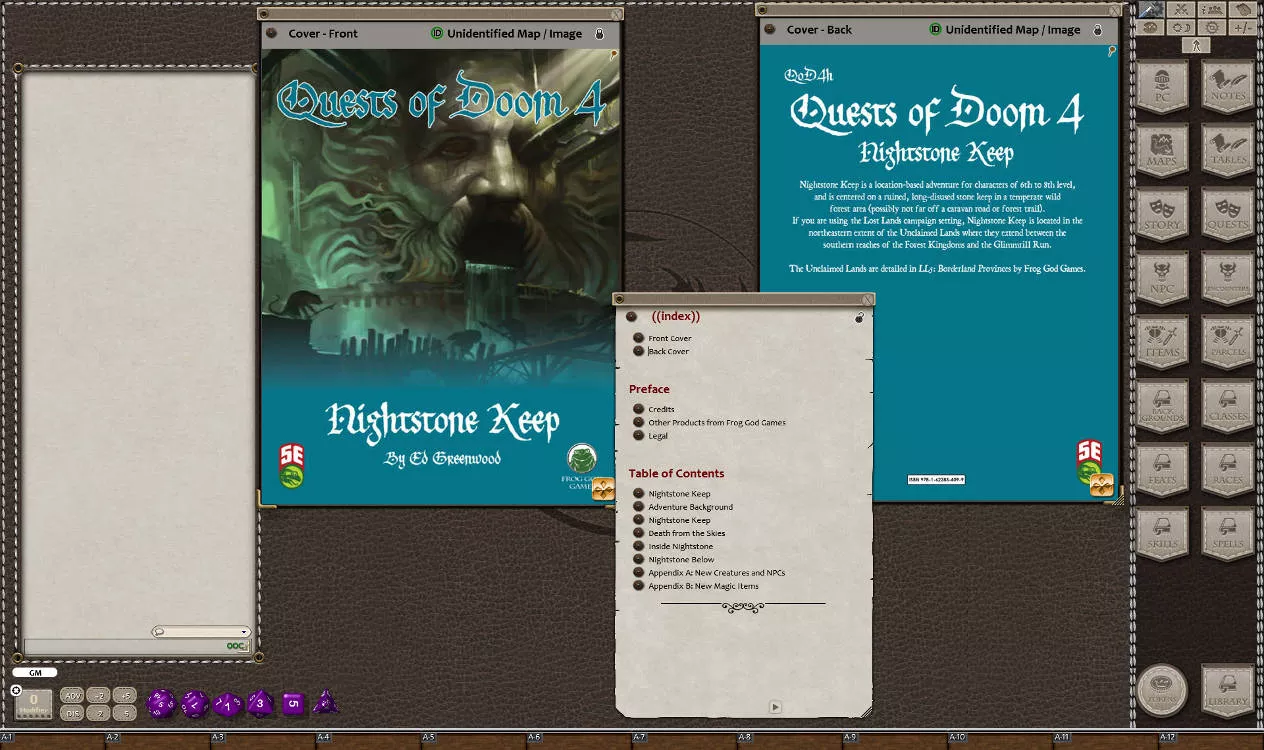This screenshot has width=1264, height=750.
Task: Open the party info people icon
Action: (1212, 9)
